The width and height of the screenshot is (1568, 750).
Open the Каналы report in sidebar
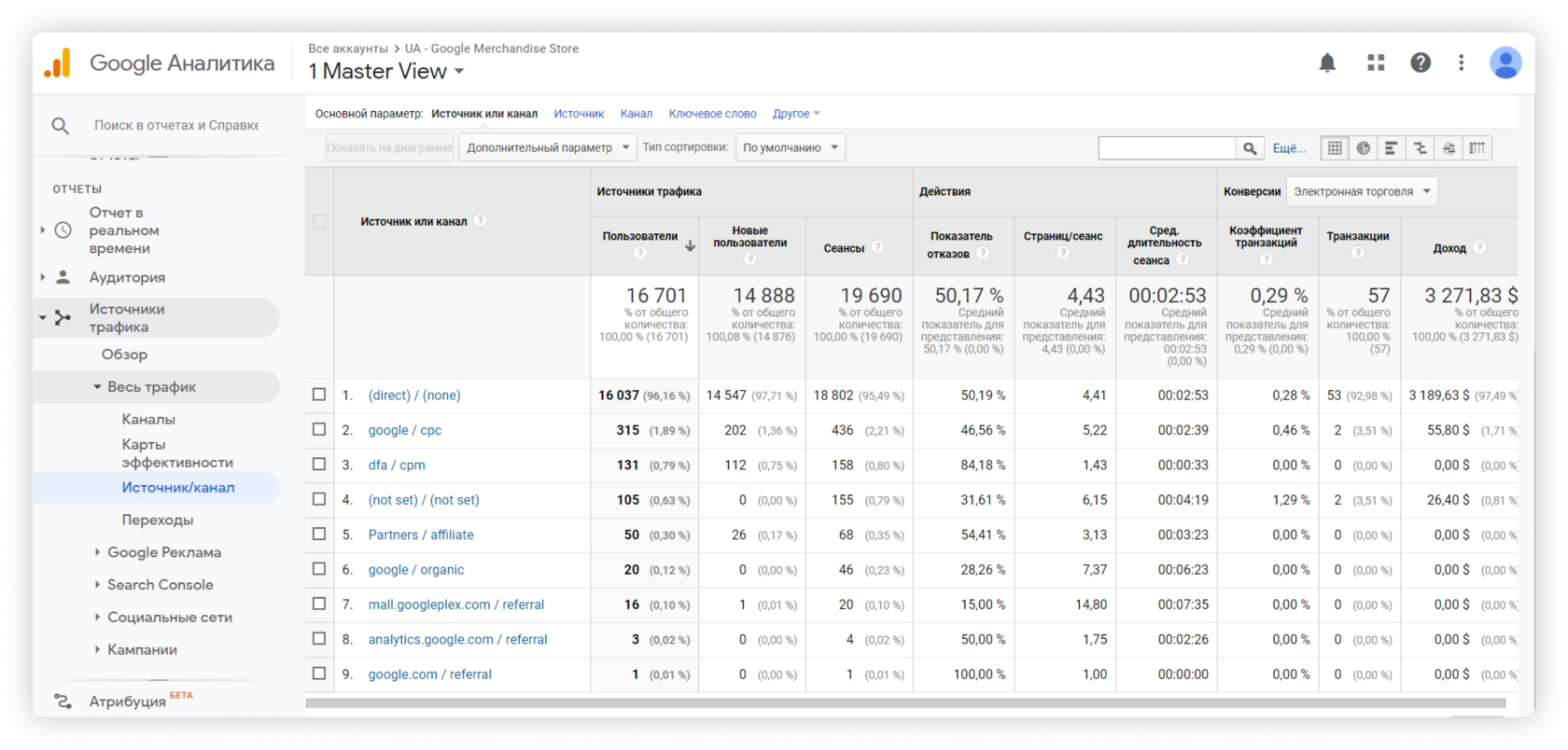148,420
